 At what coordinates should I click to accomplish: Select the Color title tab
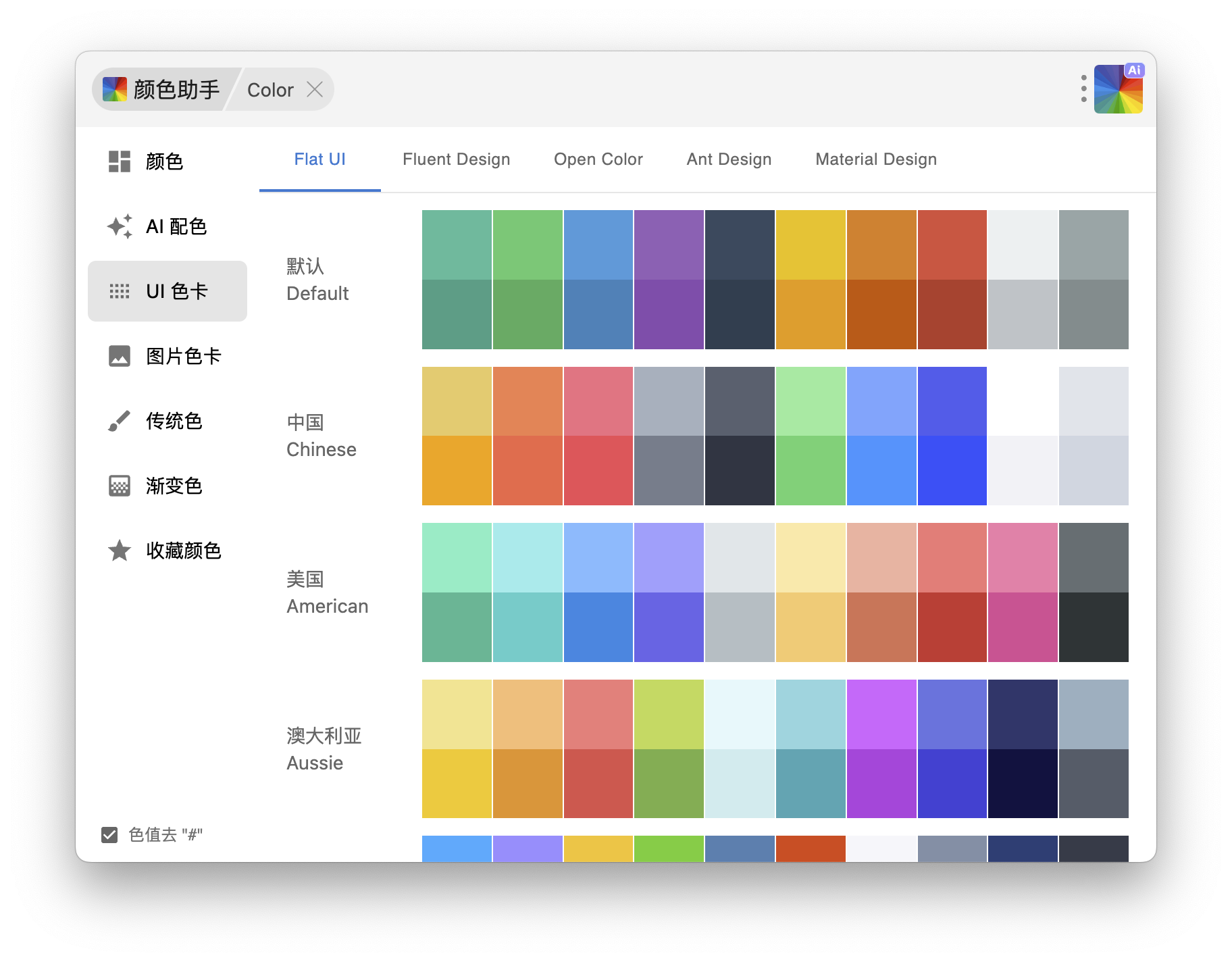point(270,90)
